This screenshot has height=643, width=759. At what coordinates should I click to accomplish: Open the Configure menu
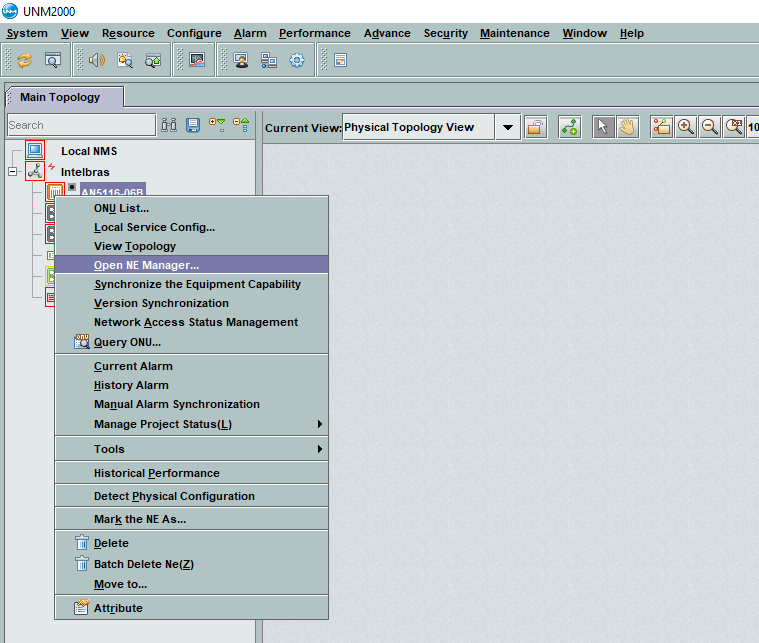coord(194,33)
